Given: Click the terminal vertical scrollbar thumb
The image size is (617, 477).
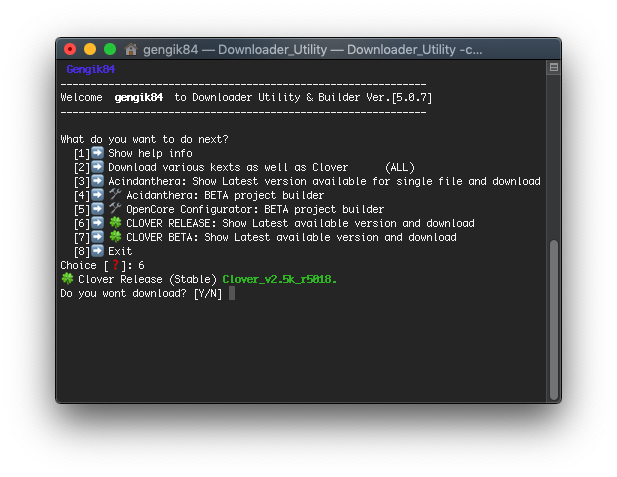Looking at the screenshot, I should click(x=554, y=320).
